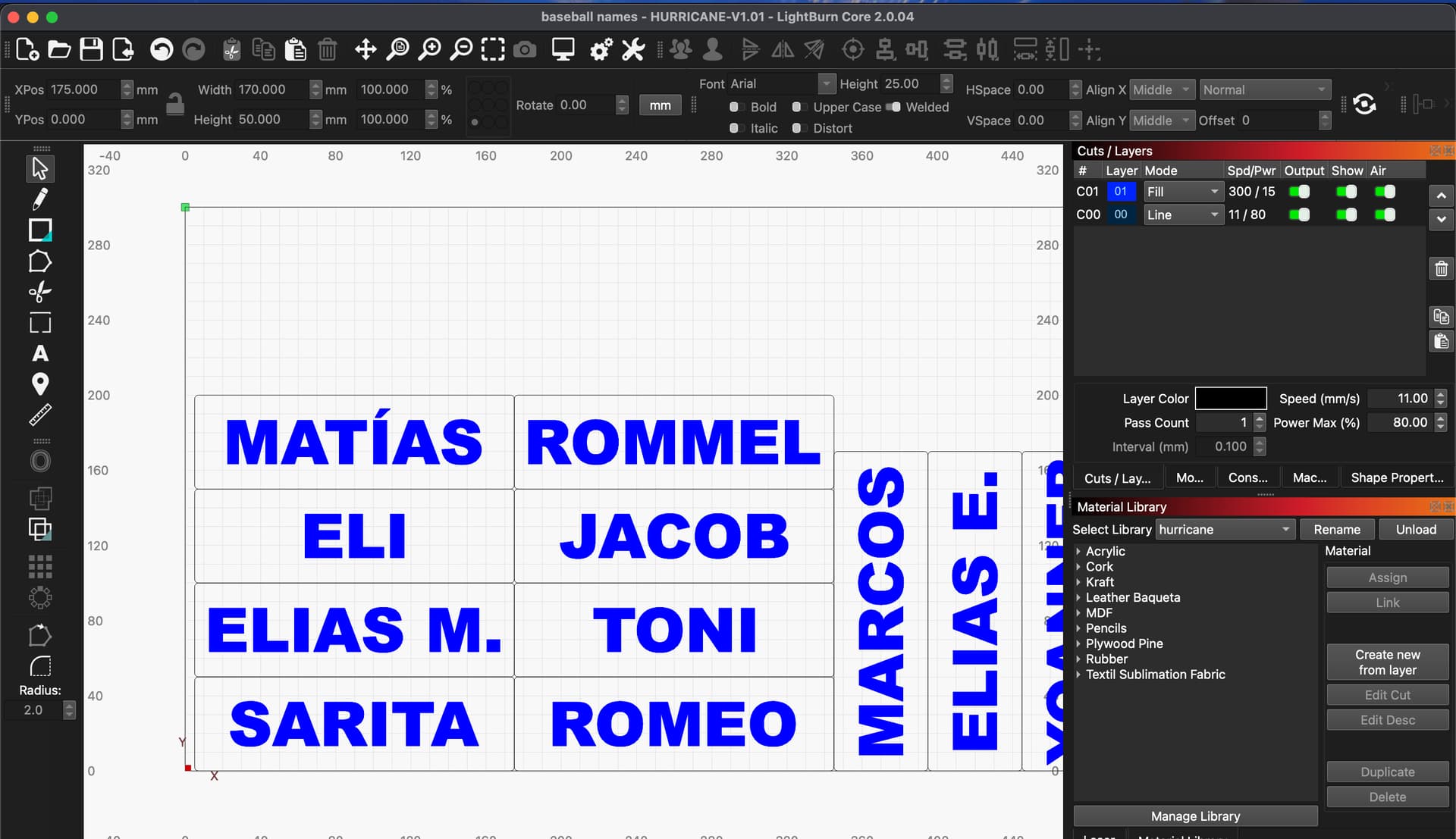
Task: Click the Save Project floppy icon
Action: [x=91, y=50]
